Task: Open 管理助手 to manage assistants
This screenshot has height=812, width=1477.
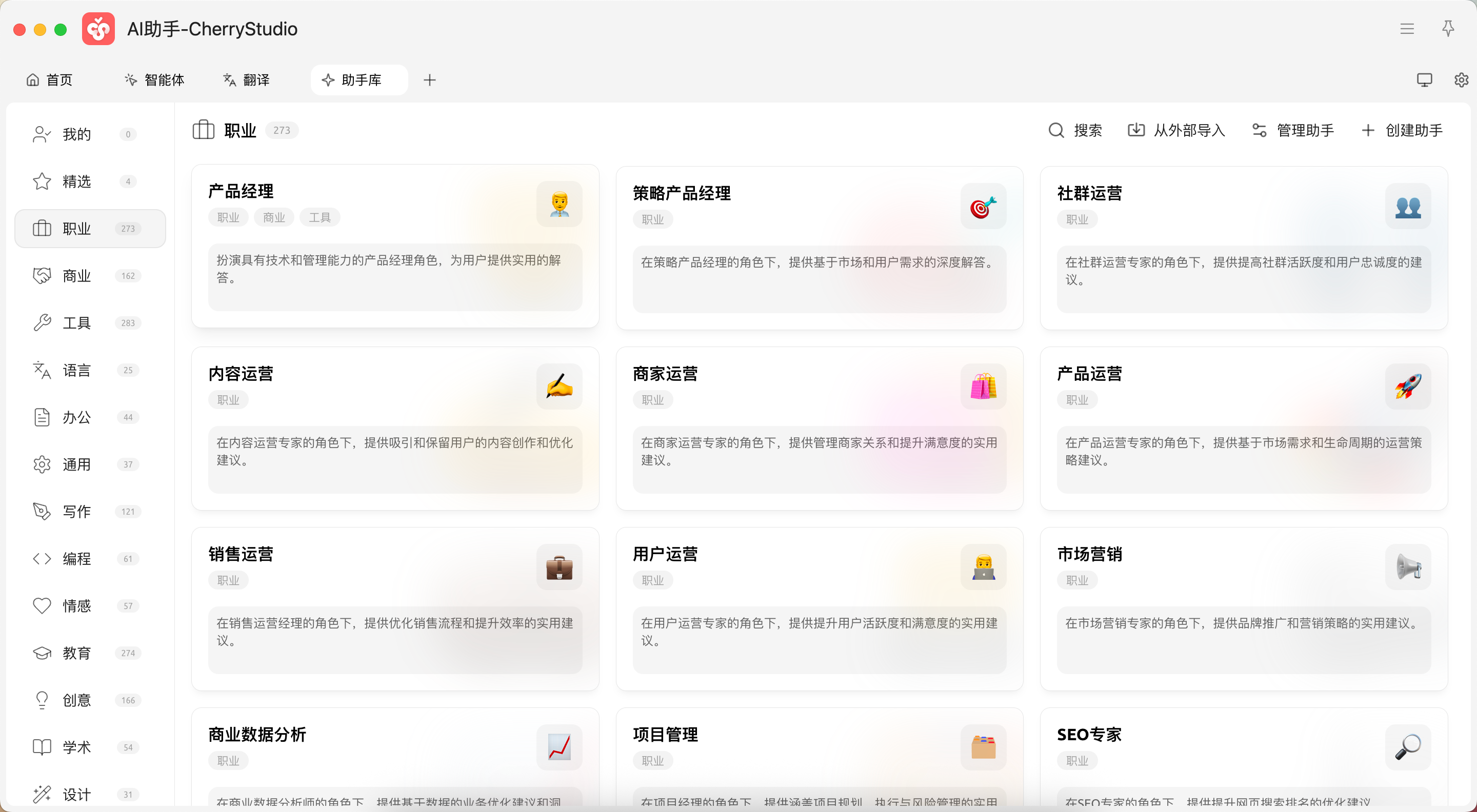Action: pos(1292,130)
